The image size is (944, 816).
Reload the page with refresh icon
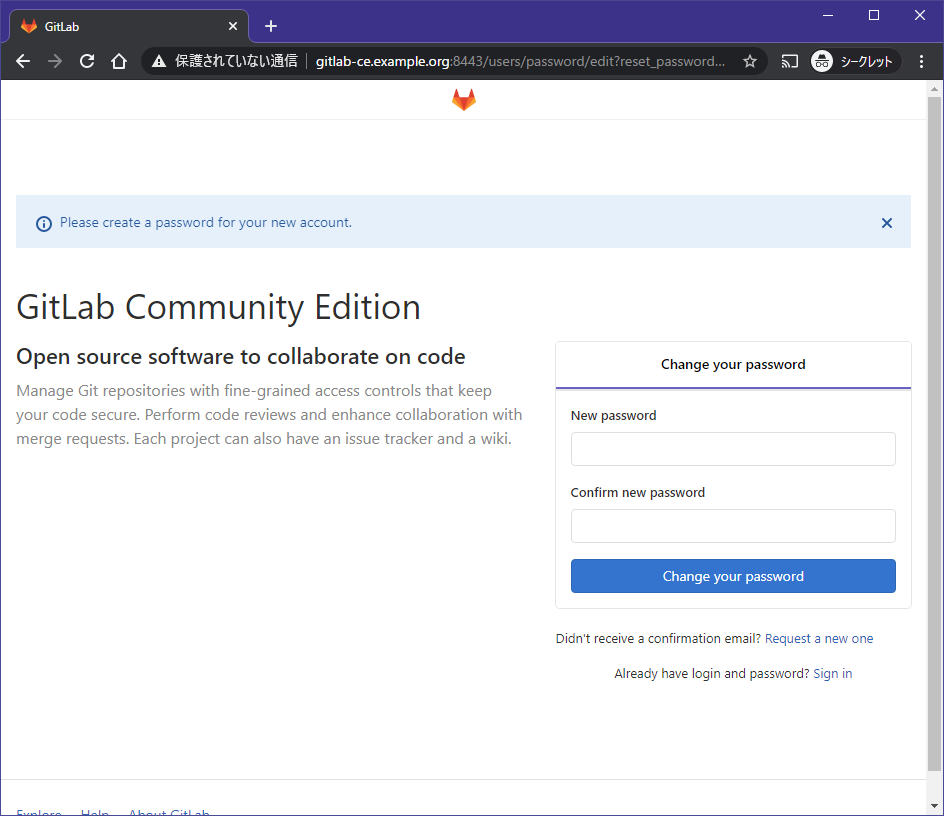coord(87,61)
